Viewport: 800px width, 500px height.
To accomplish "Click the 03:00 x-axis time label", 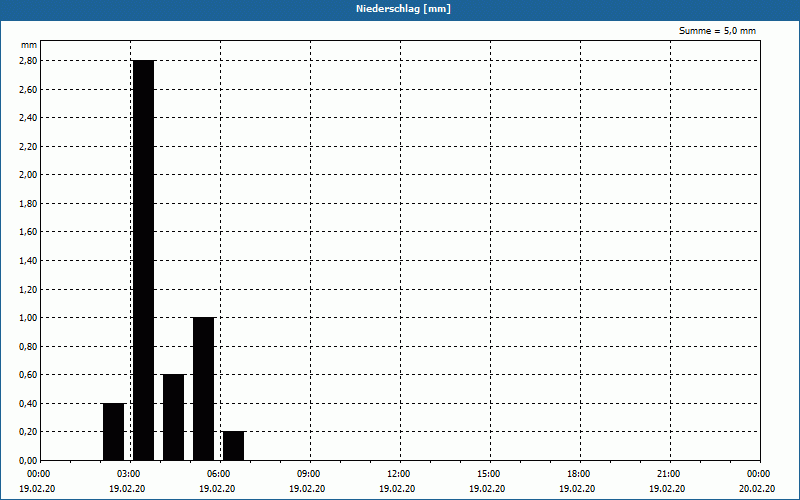I will (128, 474).
